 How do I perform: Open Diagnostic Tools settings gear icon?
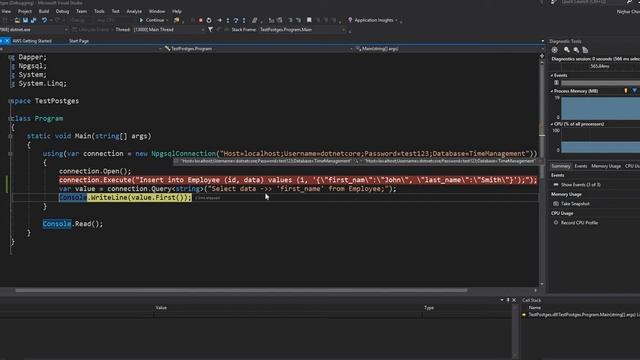pyautogui.click(x=555, y=50)
